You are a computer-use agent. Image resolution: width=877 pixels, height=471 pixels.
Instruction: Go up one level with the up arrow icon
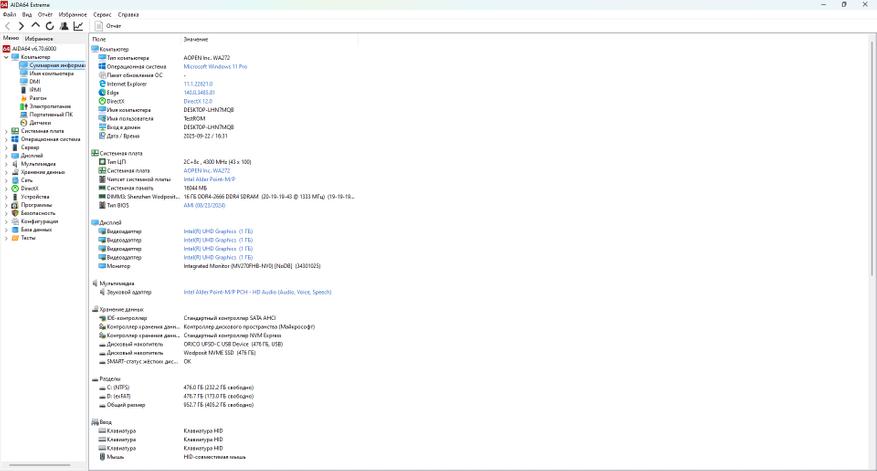coord(35,26)
